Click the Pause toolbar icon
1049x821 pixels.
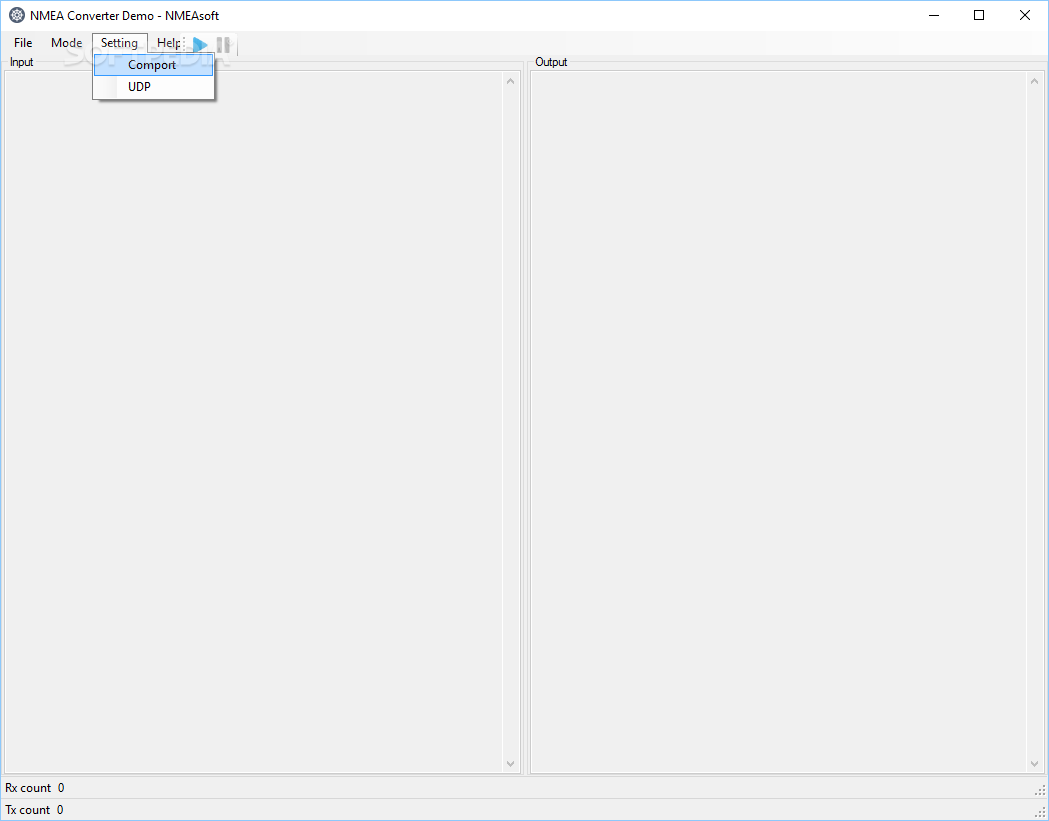tap(223, 45)
